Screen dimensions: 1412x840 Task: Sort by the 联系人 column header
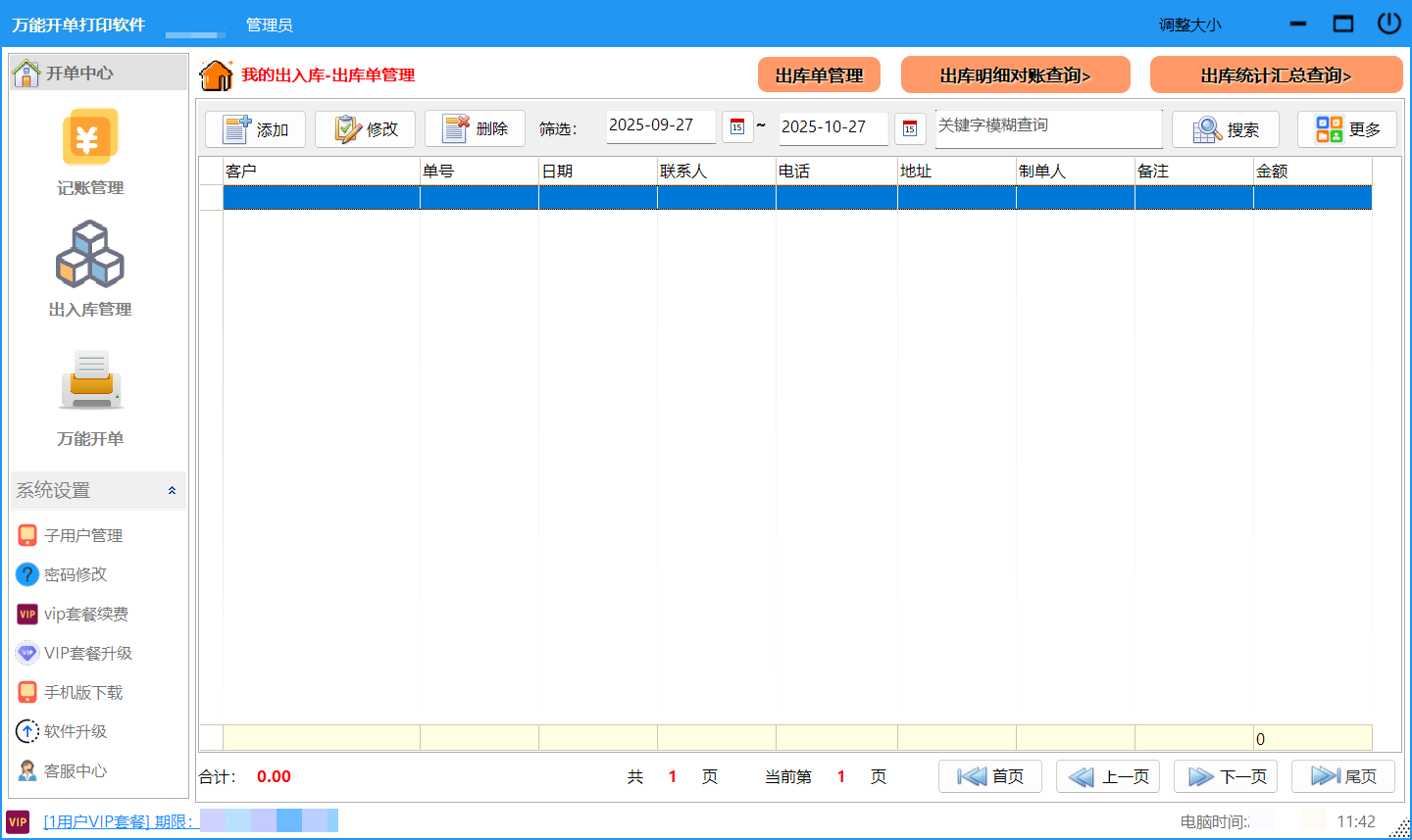point(717,171)
